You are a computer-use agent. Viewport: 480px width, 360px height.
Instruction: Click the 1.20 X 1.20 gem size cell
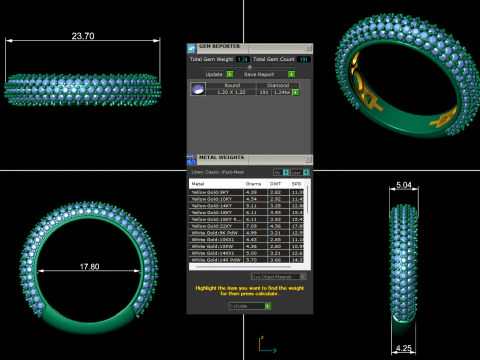click(231, 92)
